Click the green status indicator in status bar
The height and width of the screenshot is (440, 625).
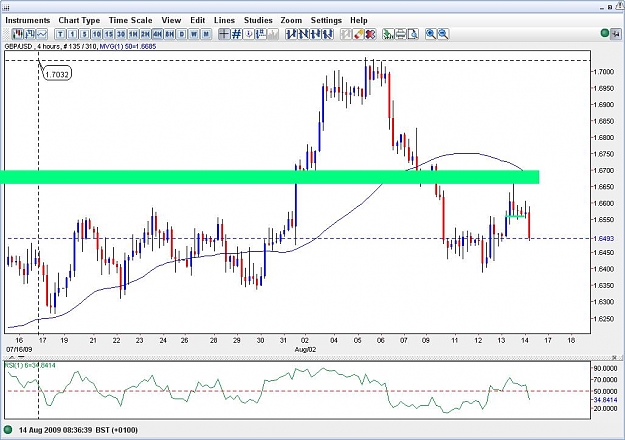8,430
